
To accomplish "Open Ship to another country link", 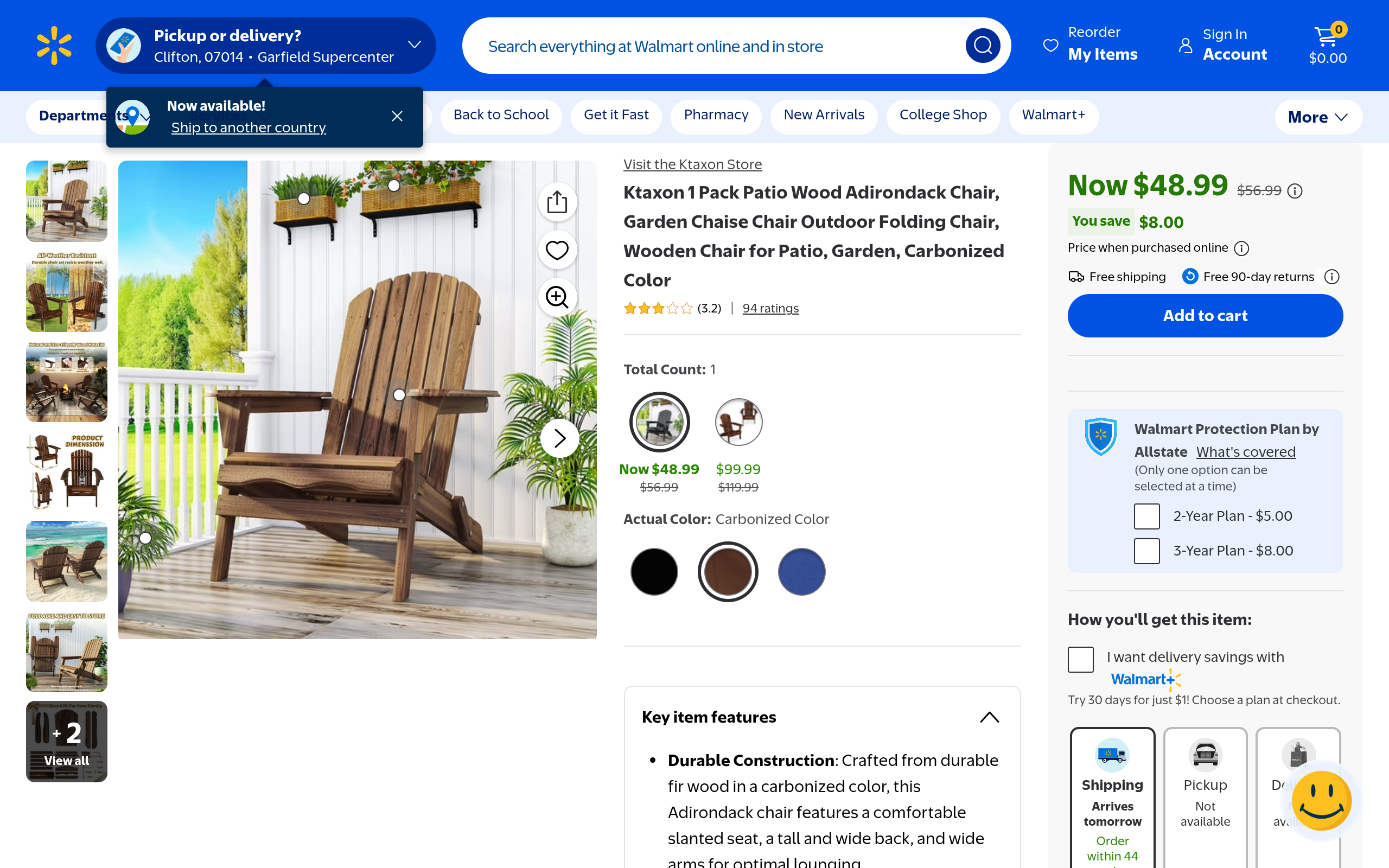I will (x=249, y=127).
